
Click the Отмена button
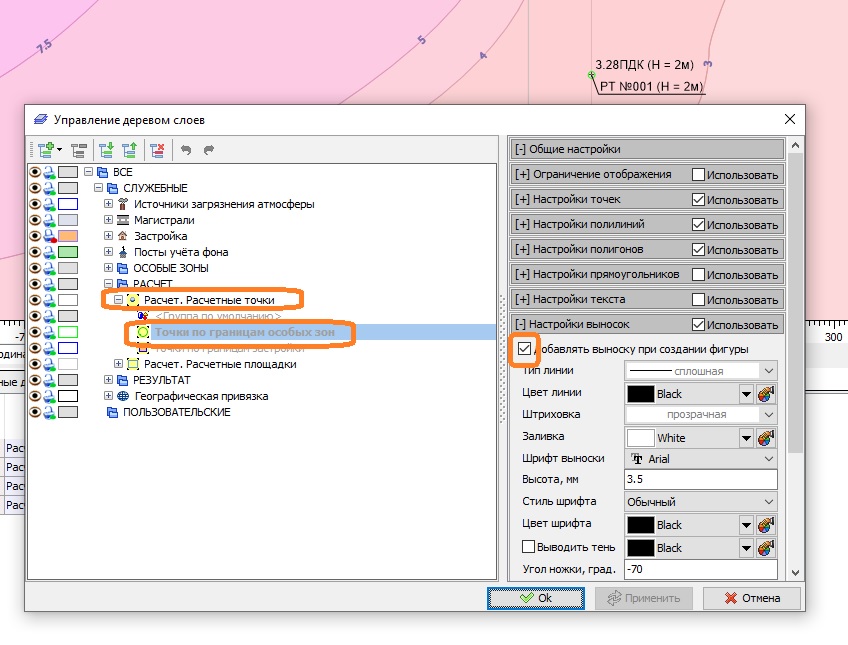click(751, 598)
